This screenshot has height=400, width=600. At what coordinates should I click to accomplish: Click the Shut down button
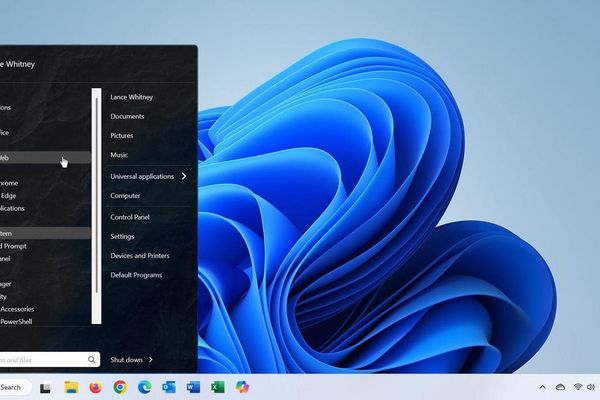point(126,360)
